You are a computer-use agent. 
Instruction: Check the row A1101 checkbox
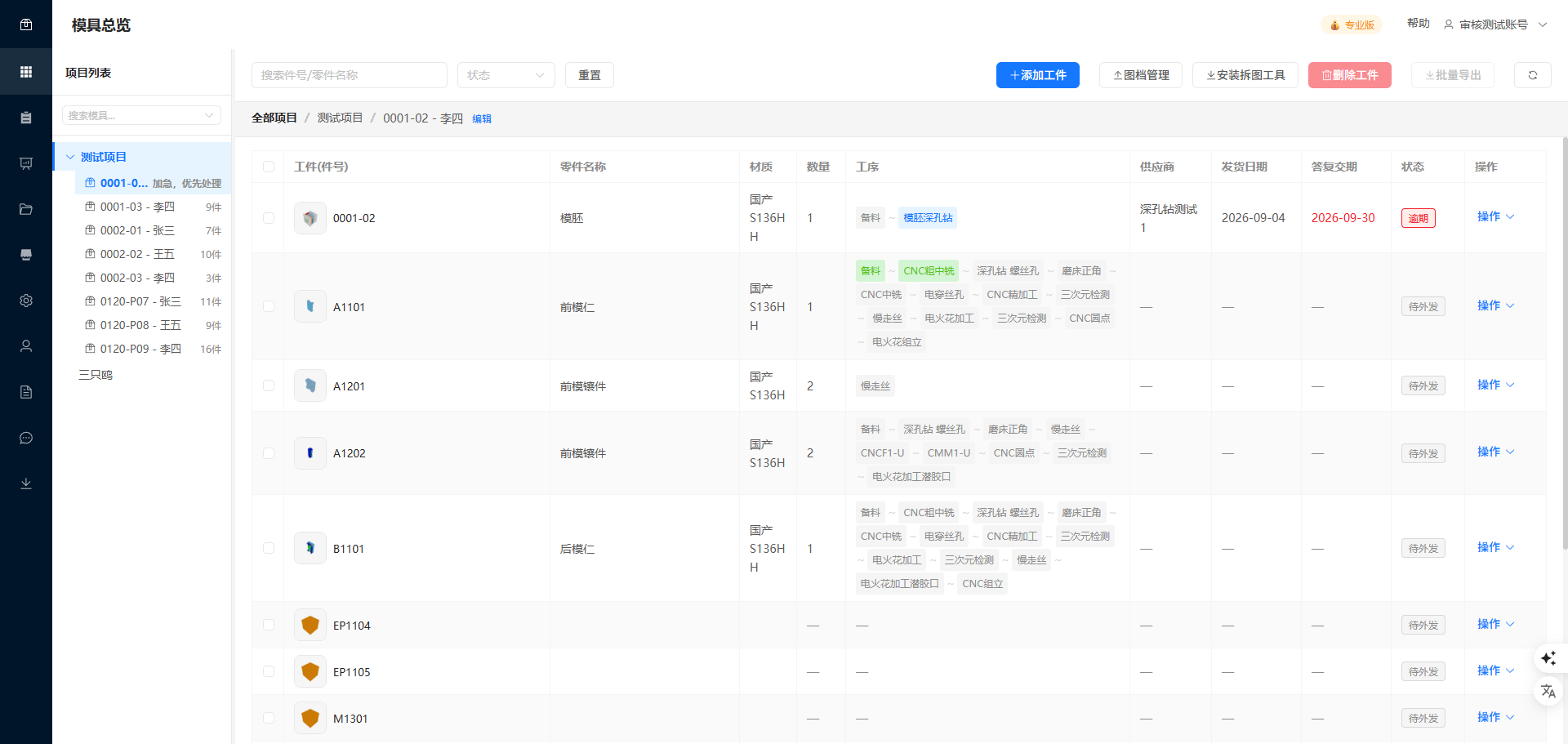269,306
